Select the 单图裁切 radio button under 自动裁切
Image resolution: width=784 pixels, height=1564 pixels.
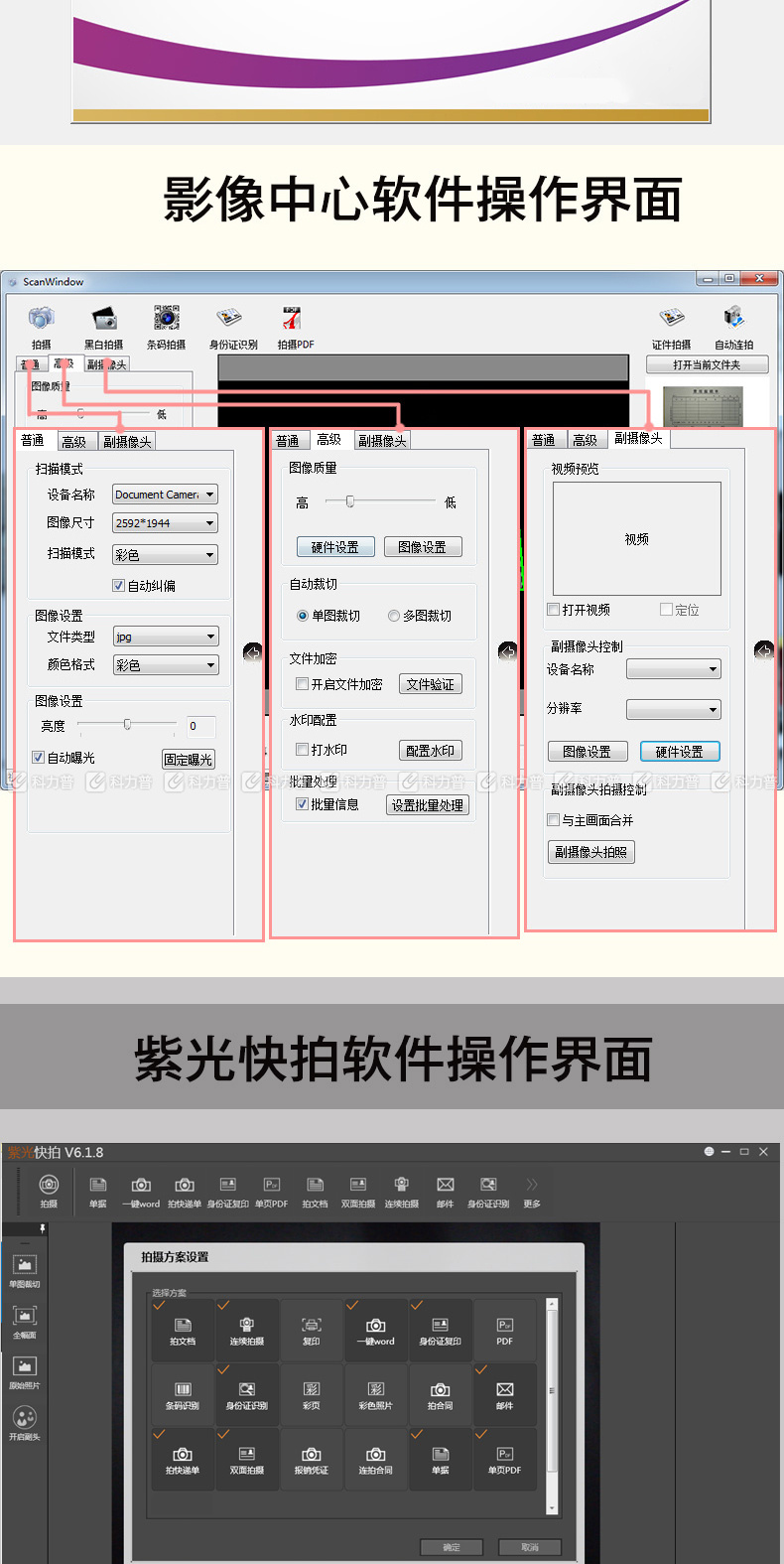(x=303, y=616)
